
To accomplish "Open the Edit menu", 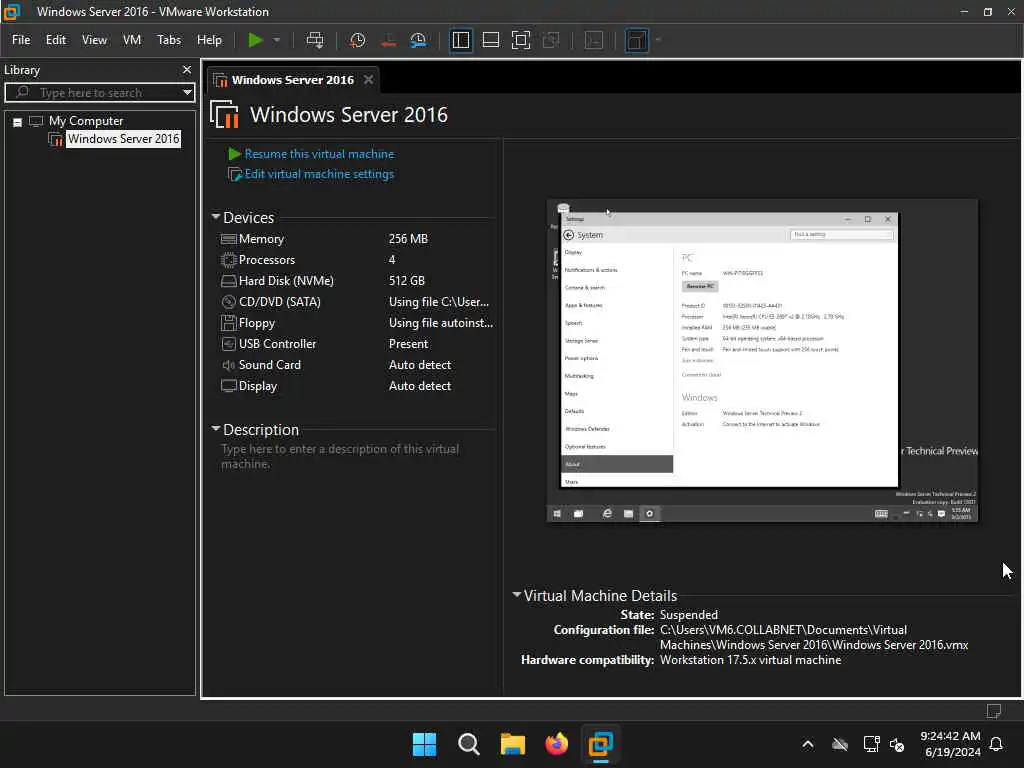I will pos(56,40).
